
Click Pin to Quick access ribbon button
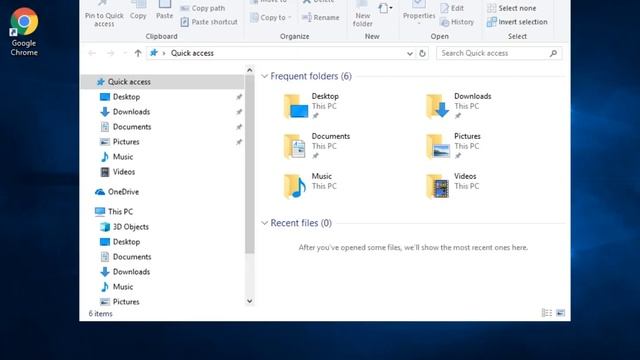tap(104, 15)
